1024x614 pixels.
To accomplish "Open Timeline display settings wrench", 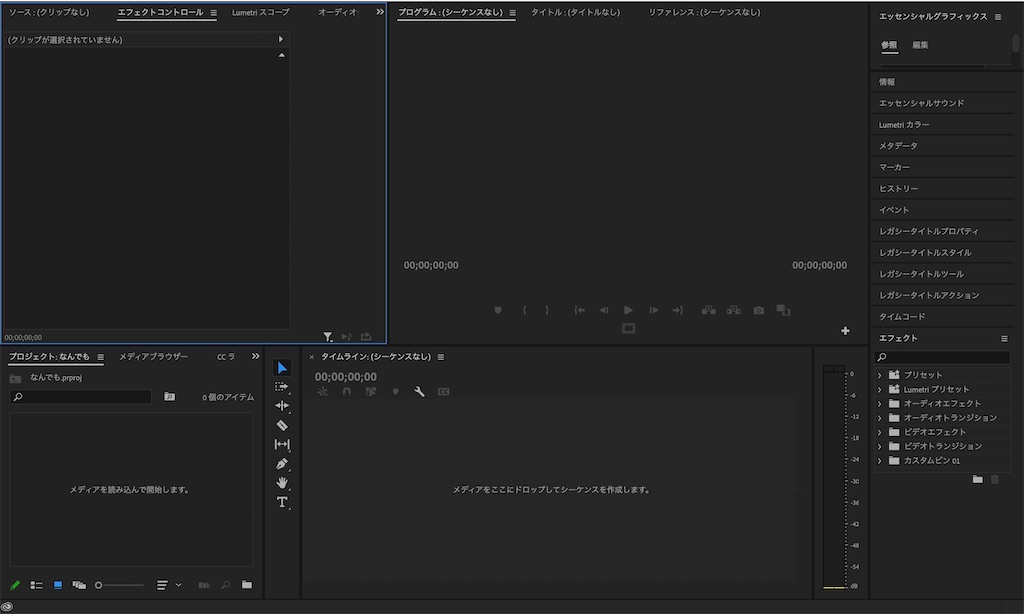I will 419,391.
